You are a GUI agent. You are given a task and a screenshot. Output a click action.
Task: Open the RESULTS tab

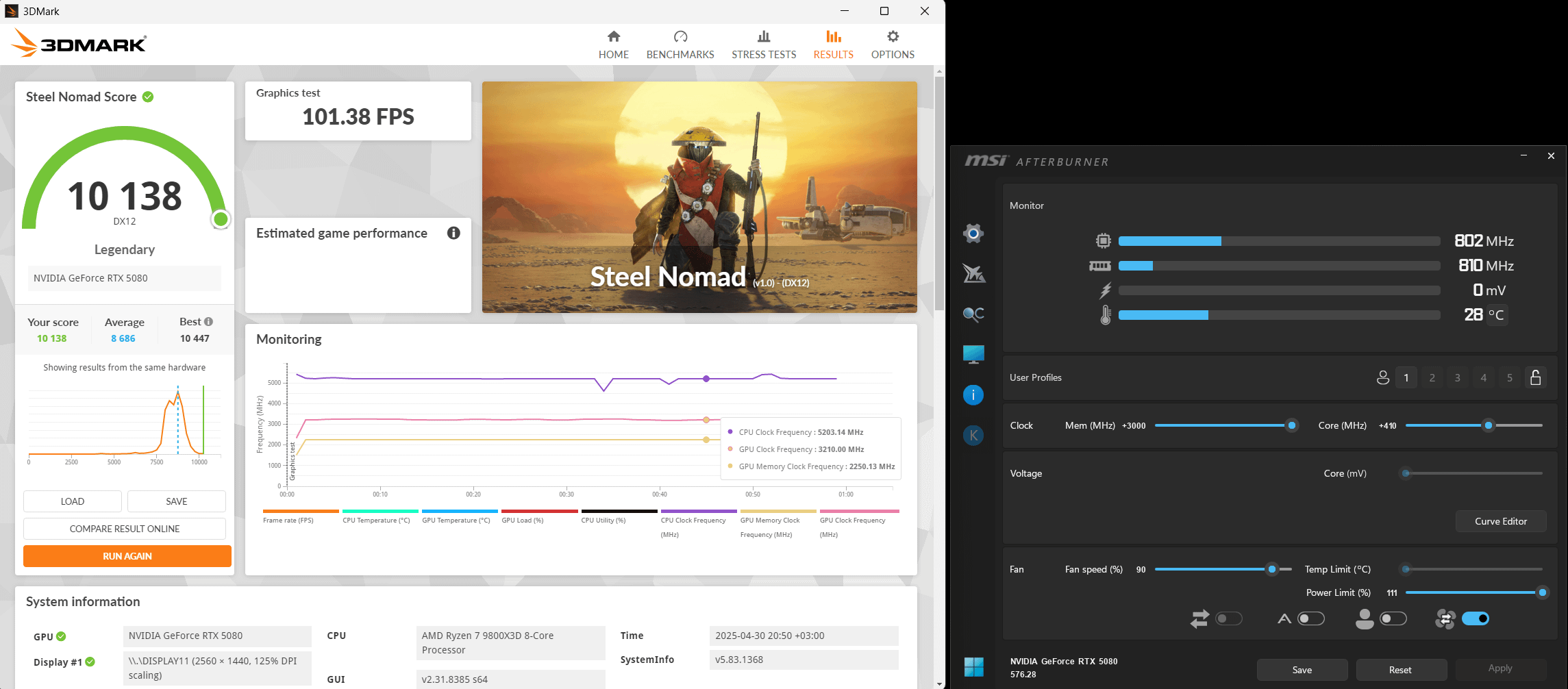[834, 45]
